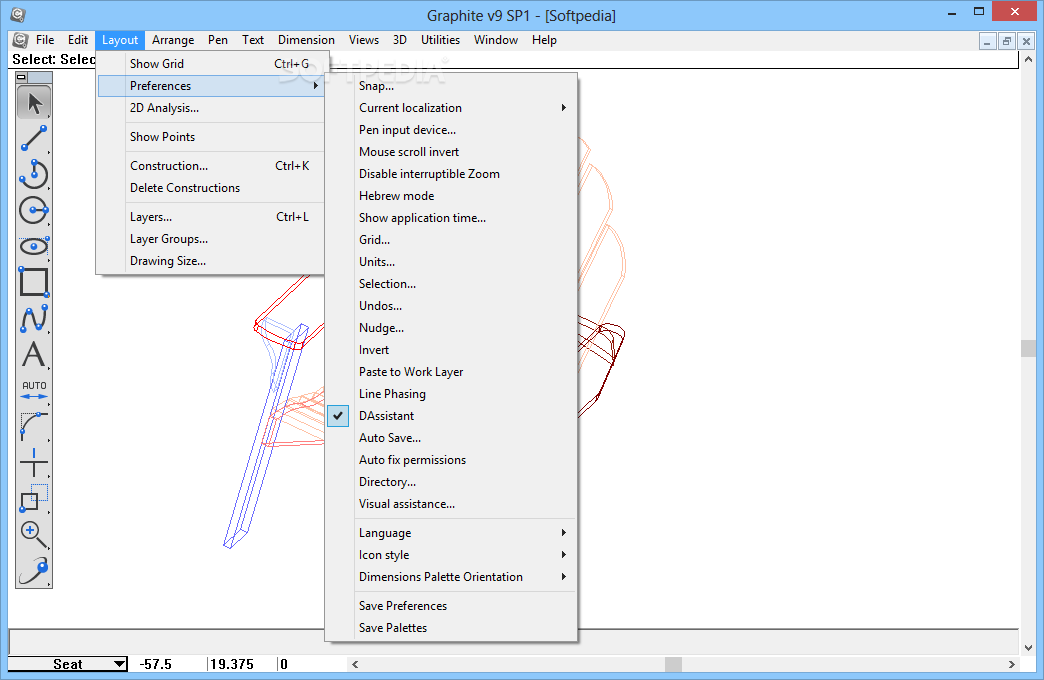The image size is (1044, 680).
Task: Click the vertical scrollbar down arrow
Action: click(1028, 647)
